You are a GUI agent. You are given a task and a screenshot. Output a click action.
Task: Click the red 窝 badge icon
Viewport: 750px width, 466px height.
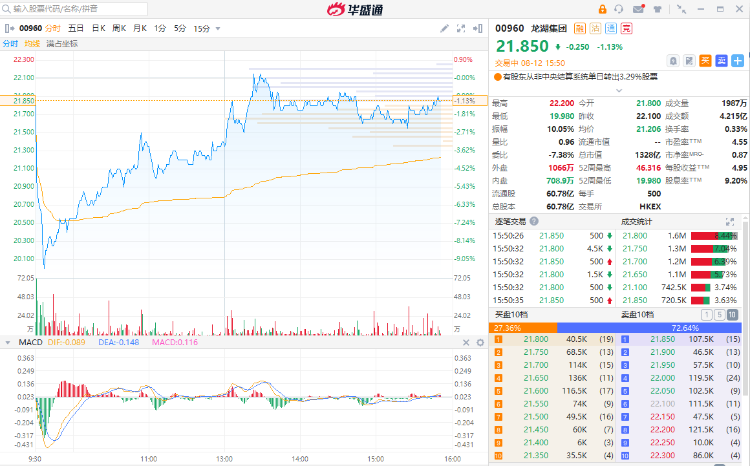click(x=627, y=28)
